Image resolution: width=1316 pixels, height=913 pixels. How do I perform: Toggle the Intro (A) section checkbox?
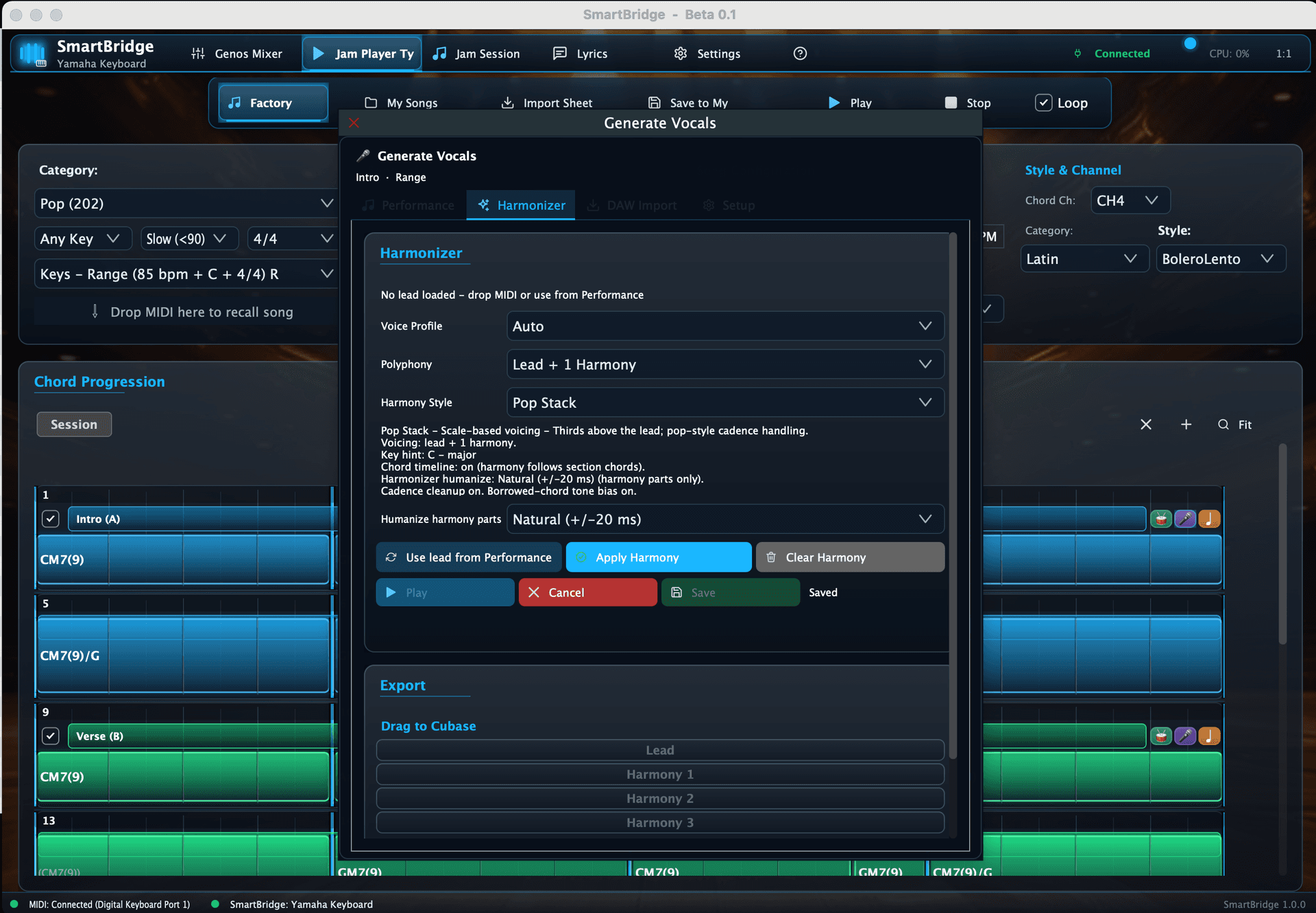(50, 519)
